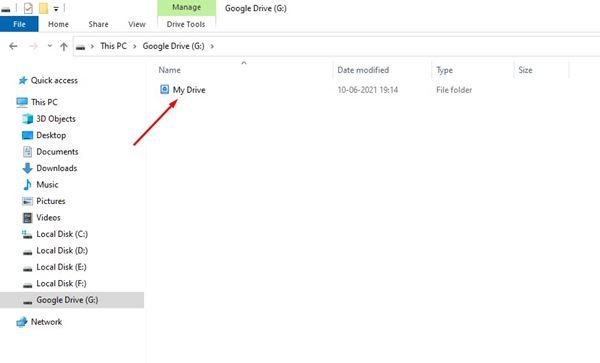Click the Properties quick access toolbar icon
The height and width of the screenshot is (363, 600).
point(28,8)
